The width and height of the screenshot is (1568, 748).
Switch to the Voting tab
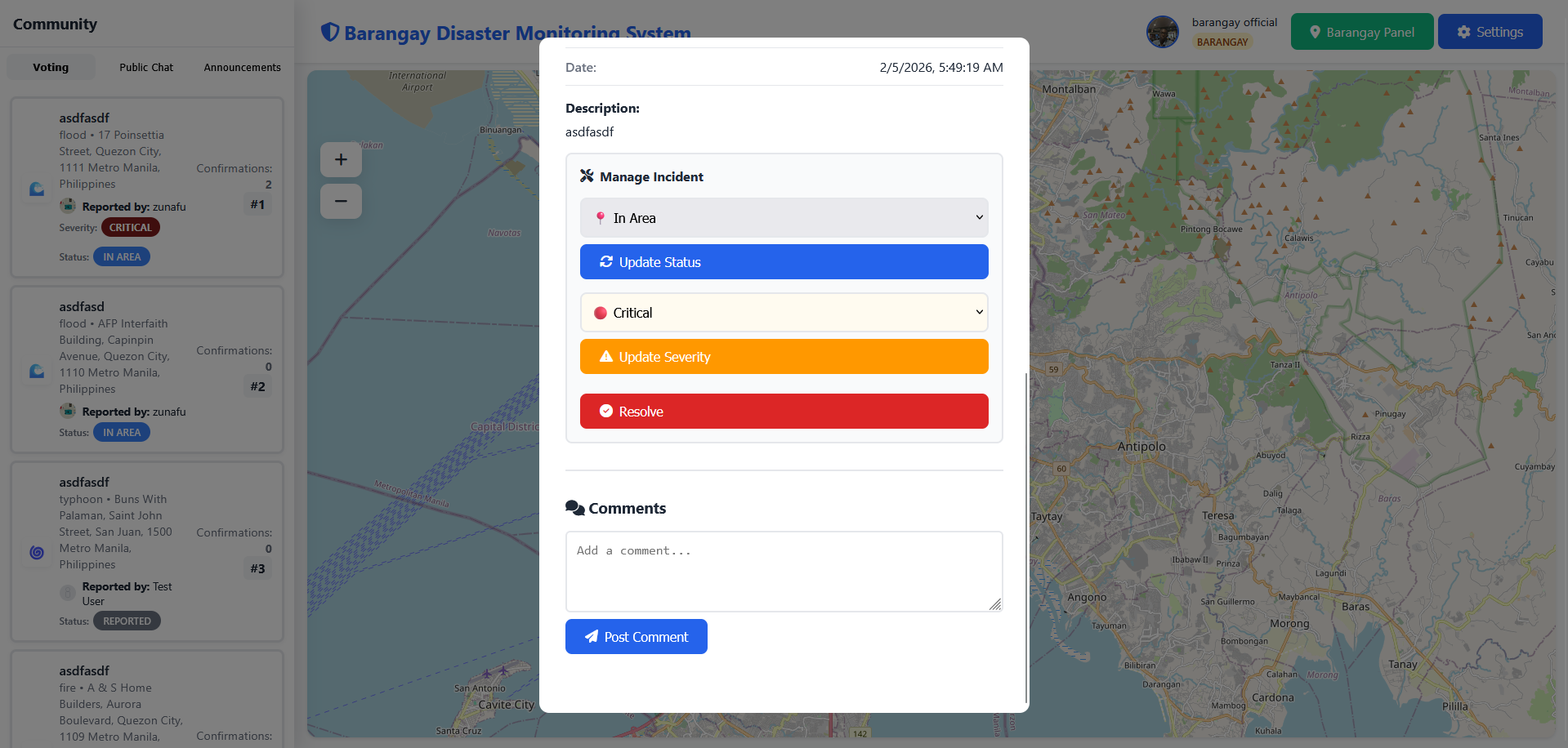[x=51, y=67]
